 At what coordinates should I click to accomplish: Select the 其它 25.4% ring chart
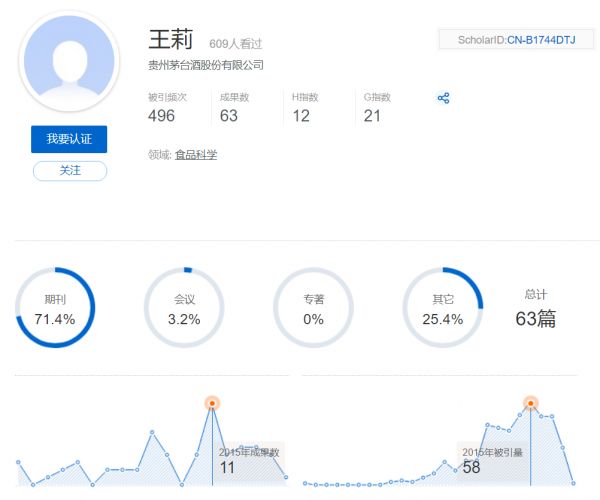[442, 308]
